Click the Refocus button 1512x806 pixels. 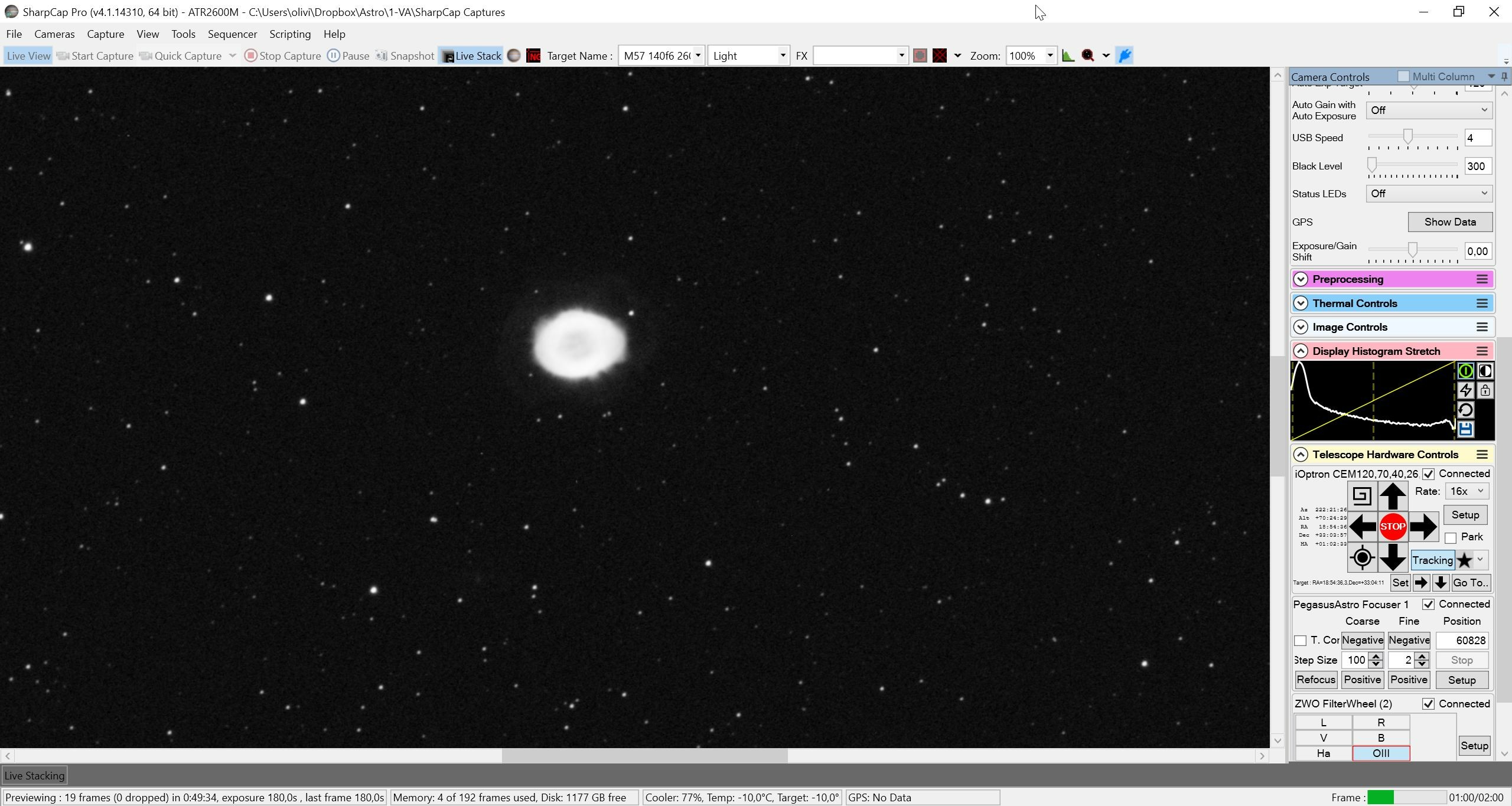(1316, 680)
